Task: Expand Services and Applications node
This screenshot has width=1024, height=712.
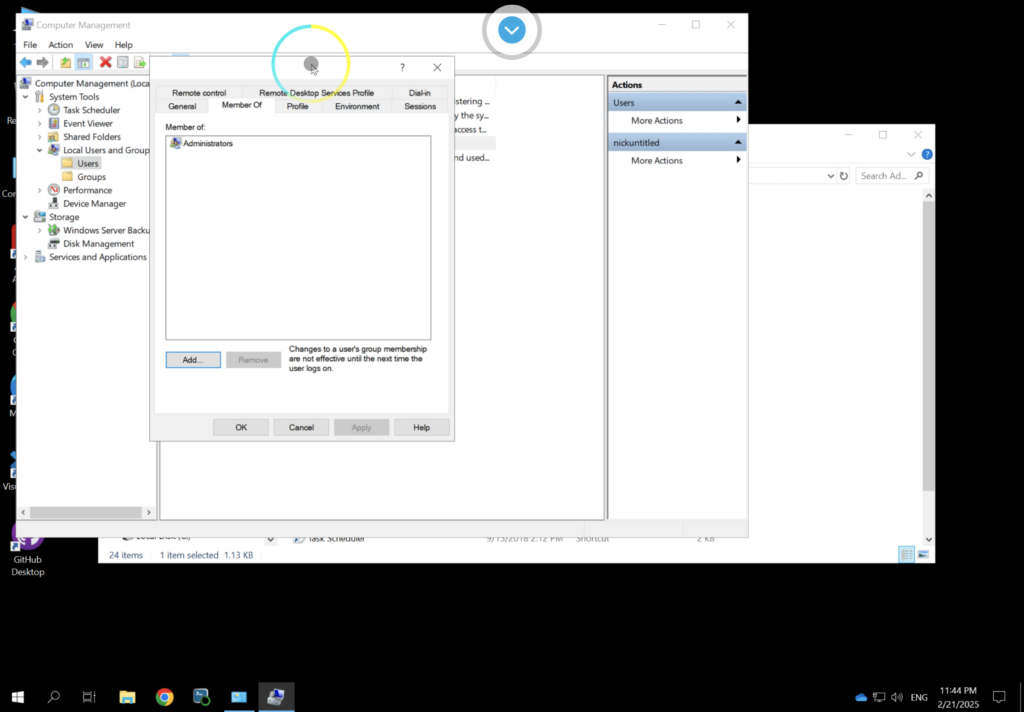Action: point(27,257)
